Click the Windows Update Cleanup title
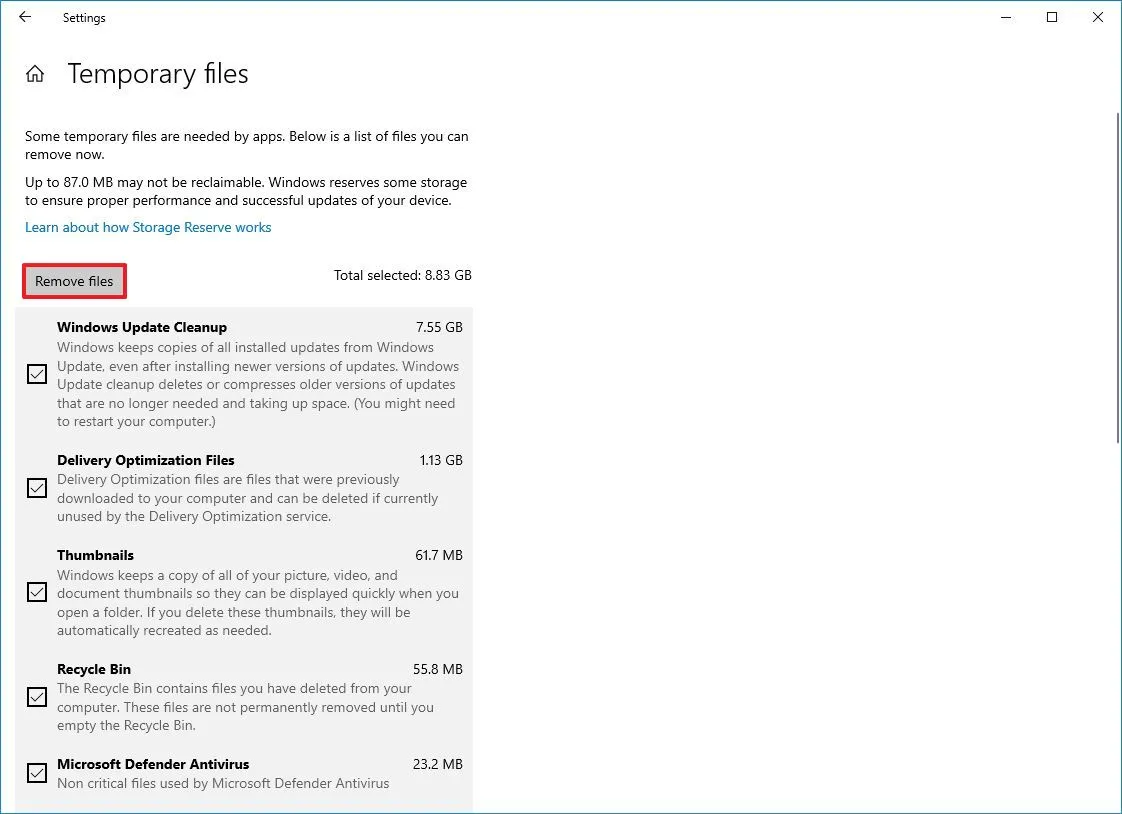 click(142, 327)
